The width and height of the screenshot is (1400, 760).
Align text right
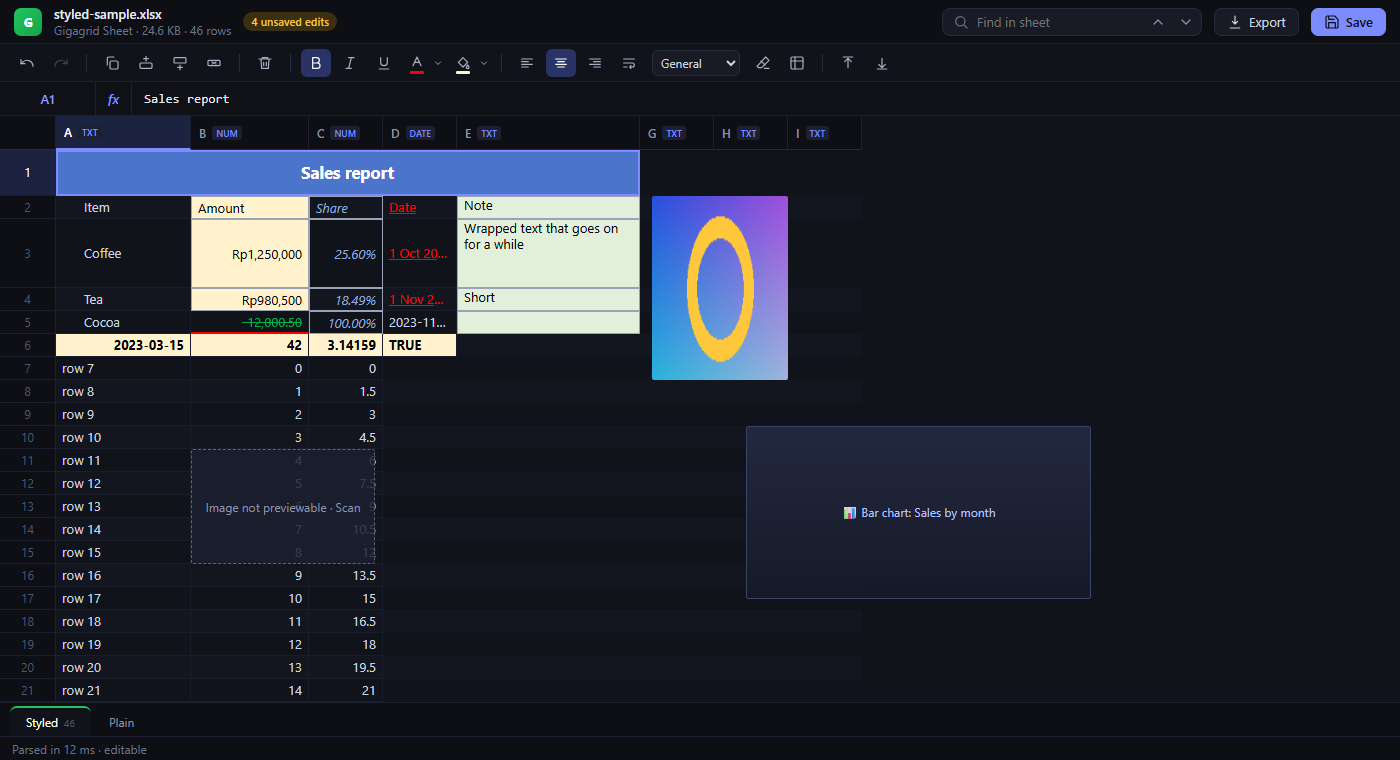point(595,63)
